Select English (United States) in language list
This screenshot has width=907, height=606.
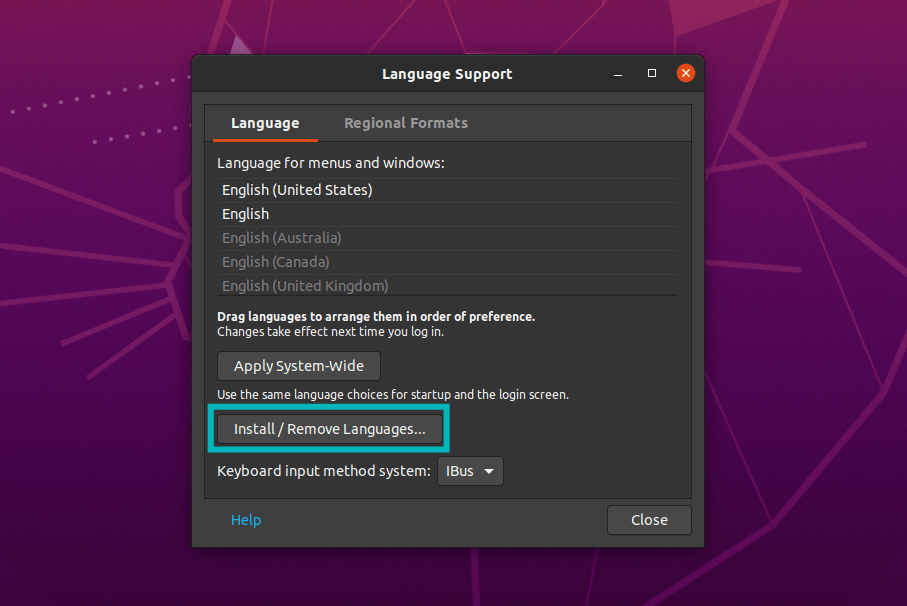point(297,190)
